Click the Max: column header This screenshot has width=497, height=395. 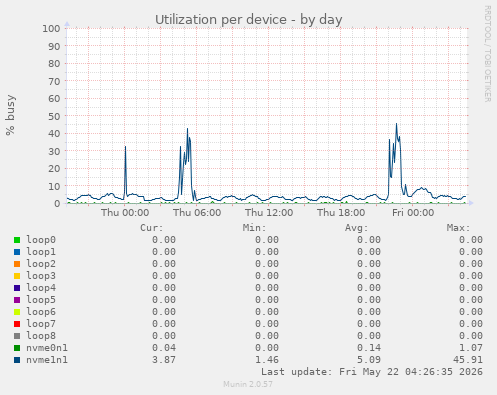click(459, 228)
